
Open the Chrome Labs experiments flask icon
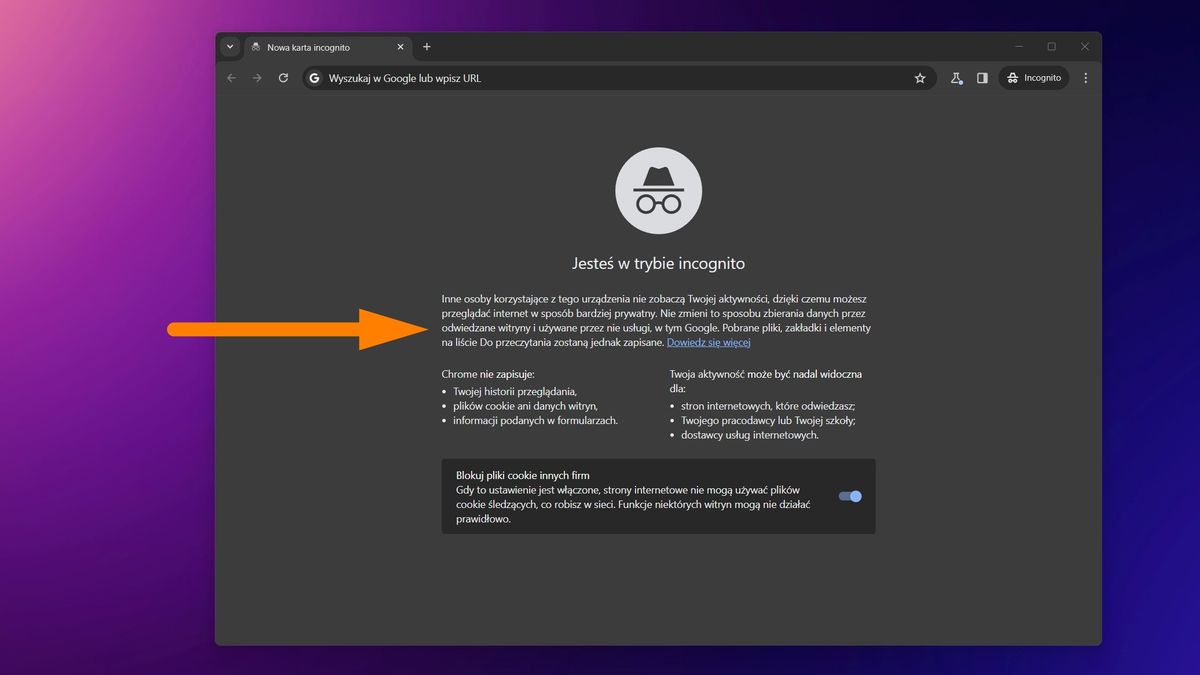click(955, 77)
